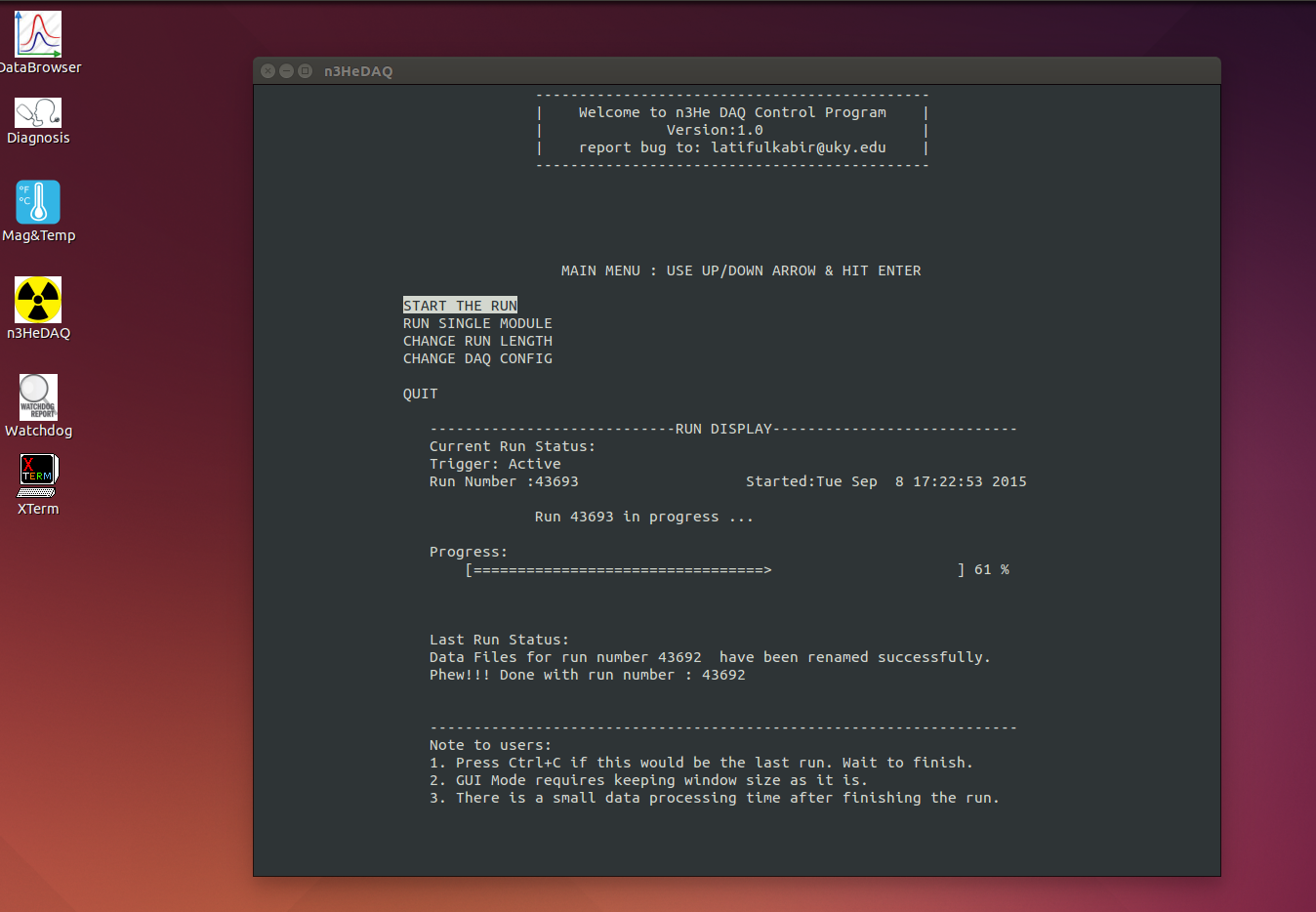The image size is (1316, 912).
Task: Click the run progress bar
Action: [716, 569]
